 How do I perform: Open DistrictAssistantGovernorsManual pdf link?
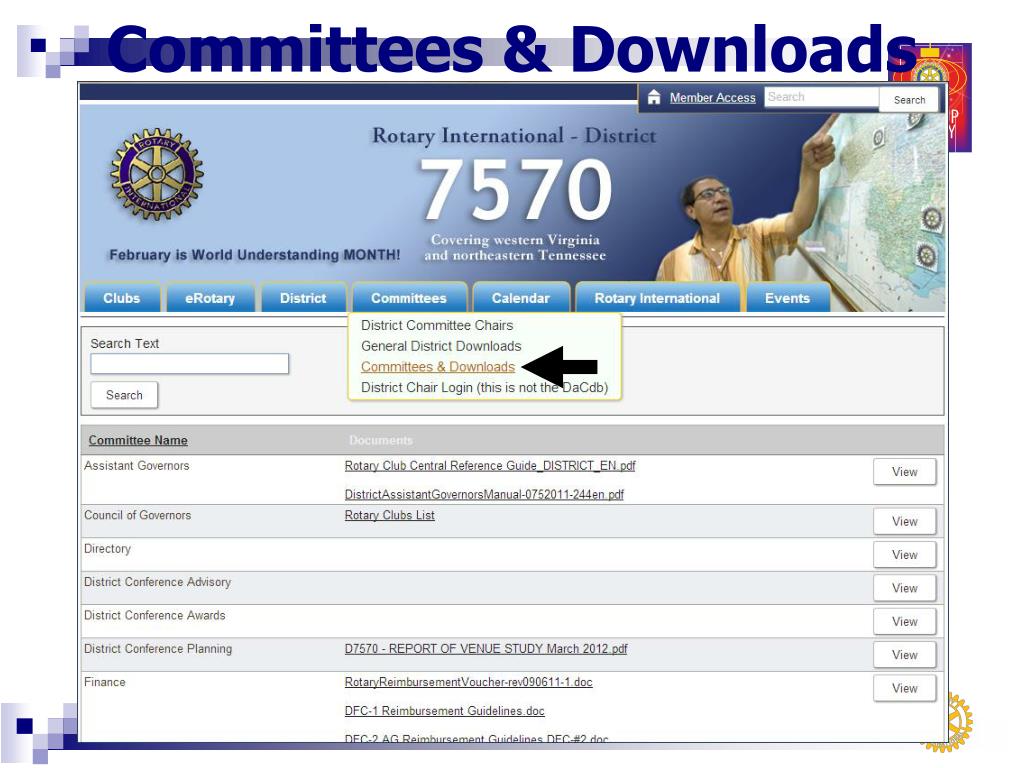click(x=484, y=494)
